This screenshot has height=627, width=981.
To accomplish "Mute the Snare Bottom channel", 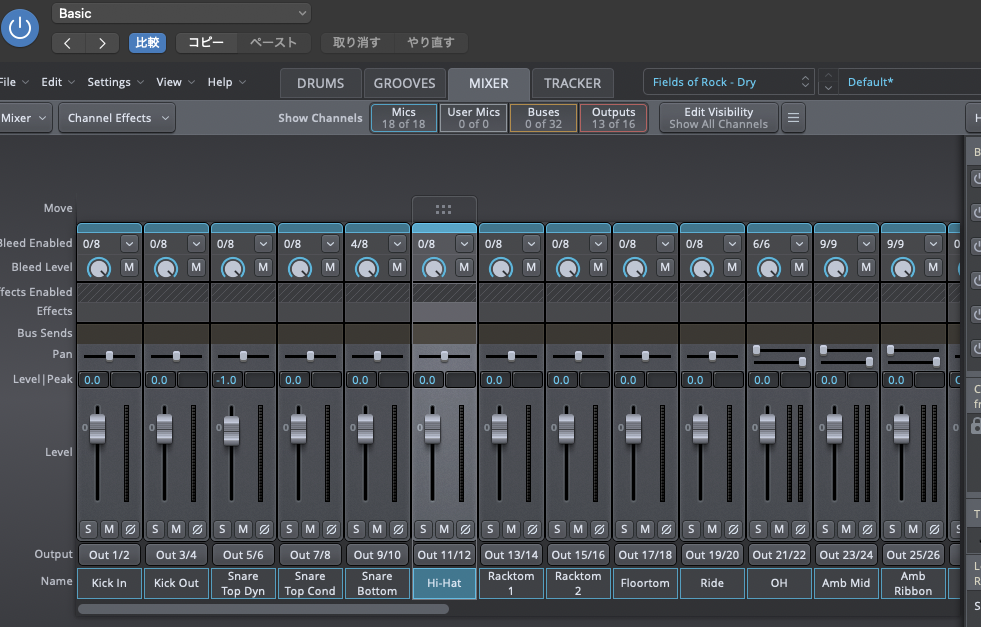I will pyautogui.click(x=377, y=529).
